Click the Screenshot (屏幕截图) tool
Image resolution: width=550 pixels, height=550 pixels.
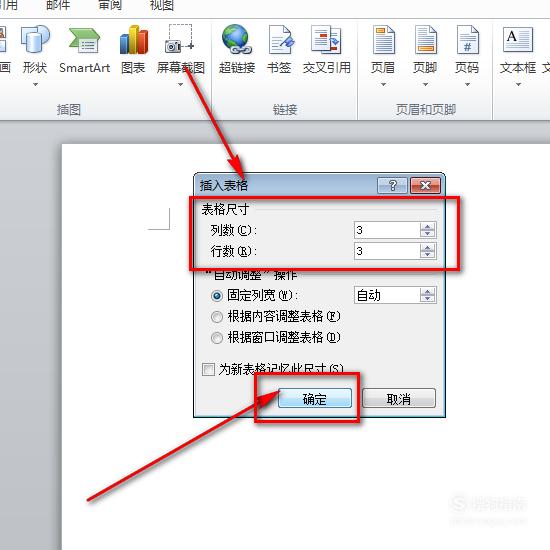click(x=181, y=50)
